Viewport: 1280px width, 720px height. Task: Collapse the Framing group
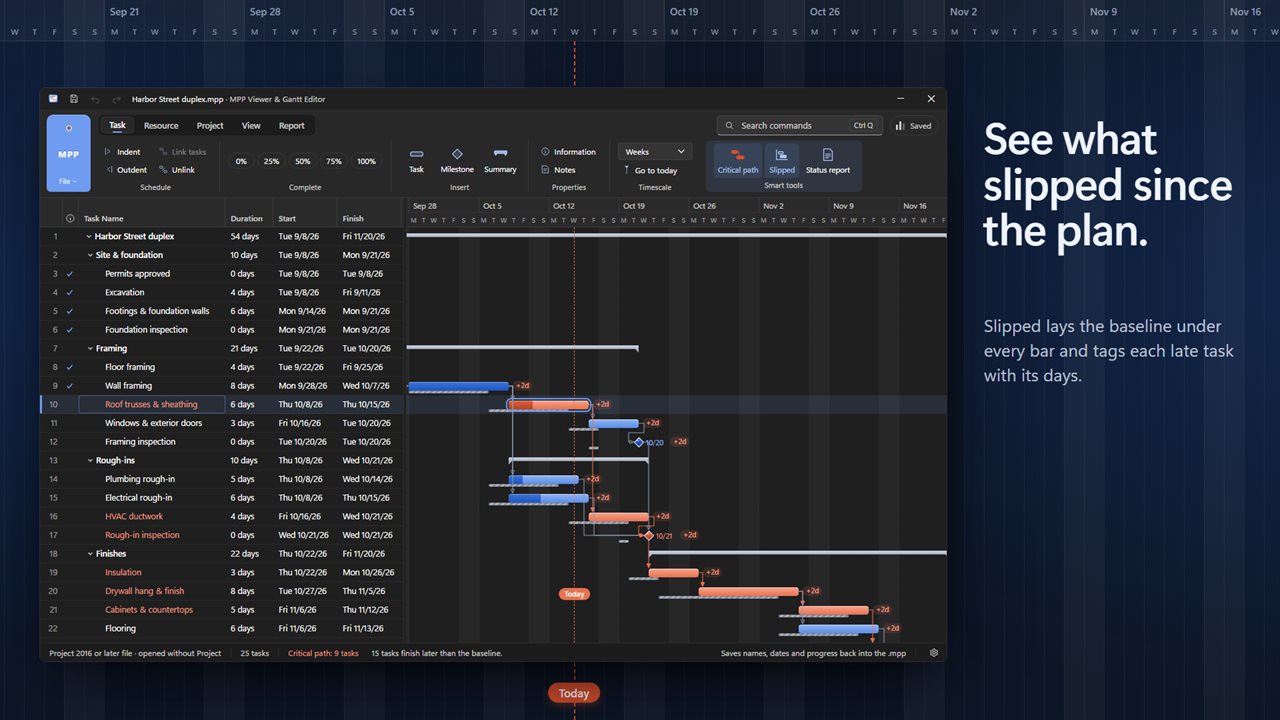pyautogui.click(x=90, y=349)
